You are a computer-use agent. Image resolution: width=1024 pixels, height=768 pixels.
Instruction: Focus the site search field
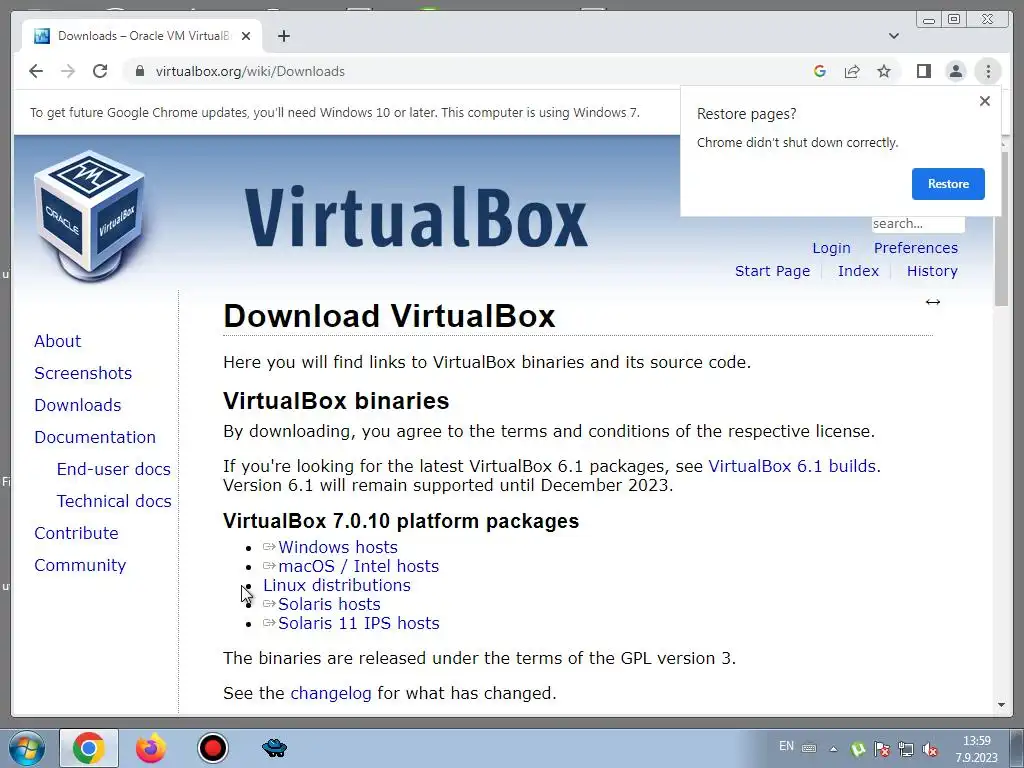(x=918, y=223)
